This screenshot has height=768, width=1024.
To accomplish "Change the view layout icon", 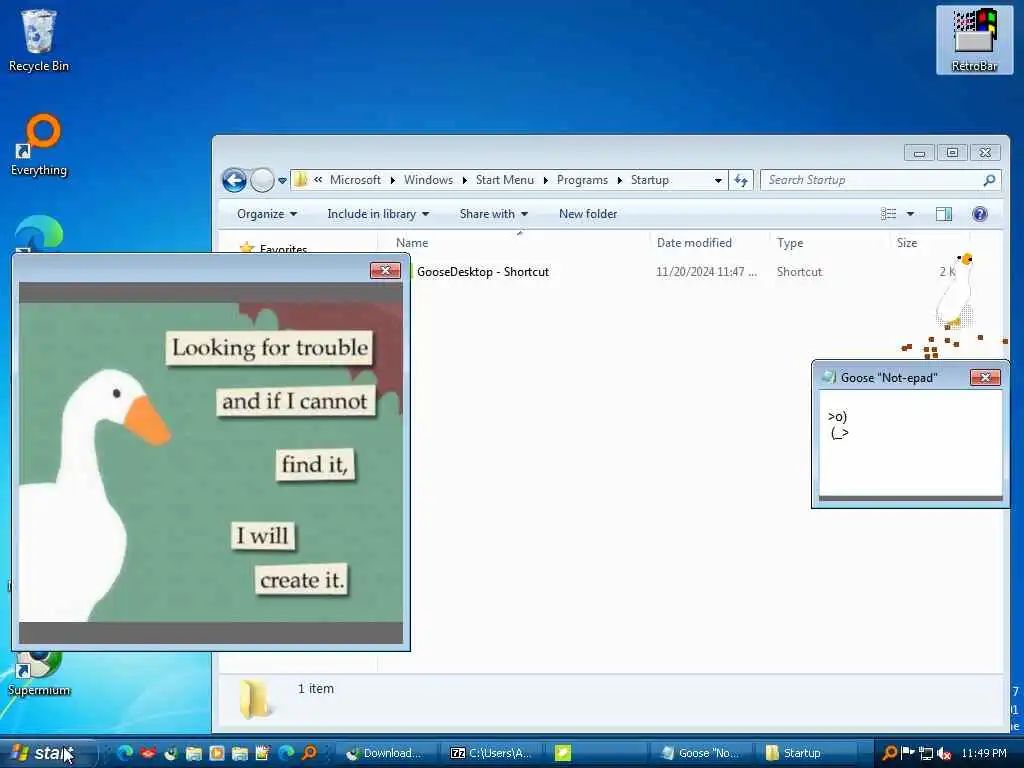I will pyautogui.click(x=888, y=214).
